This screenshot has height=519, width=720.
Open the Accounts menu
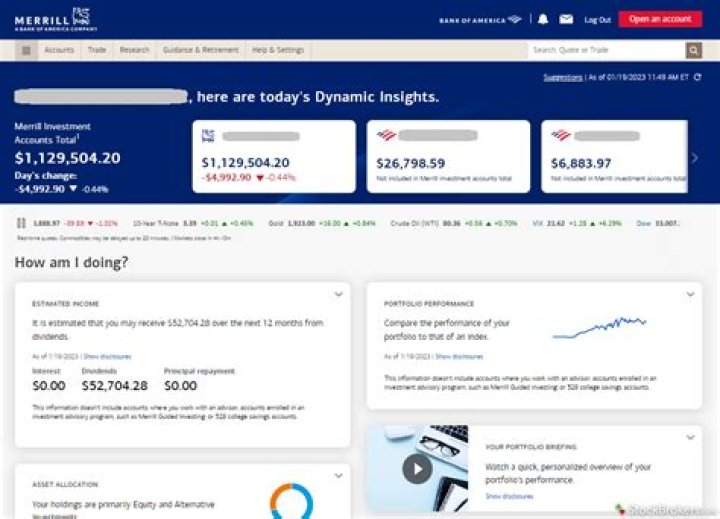click(59, 50)
